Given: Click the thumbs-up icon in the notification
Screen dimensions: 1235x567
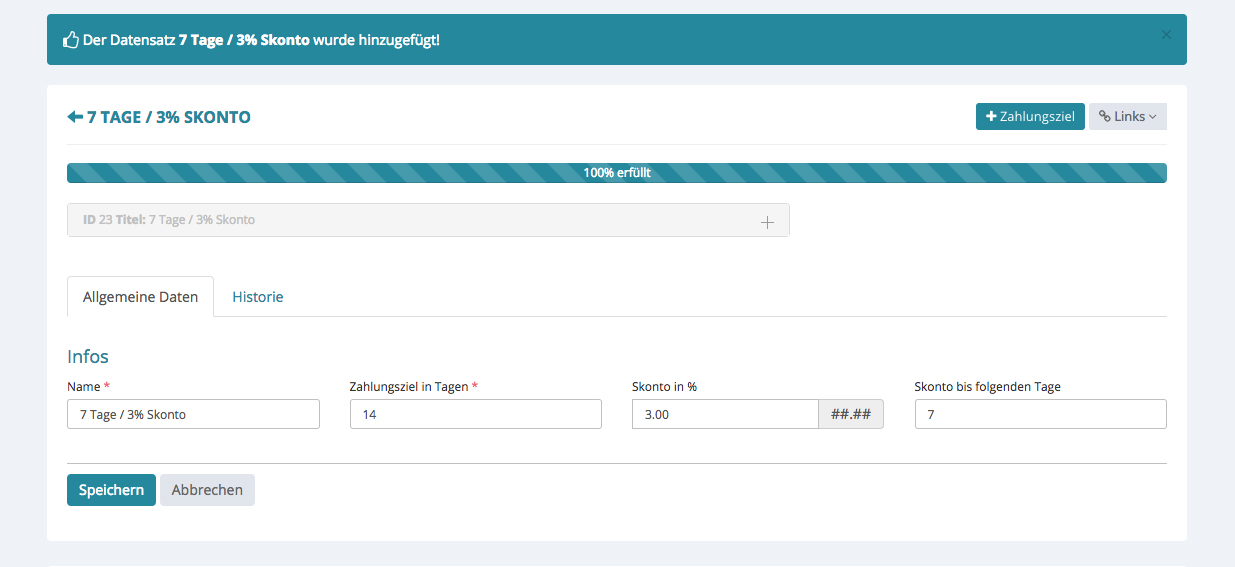Looking at the screenshot, I should [x=71, y=40].
